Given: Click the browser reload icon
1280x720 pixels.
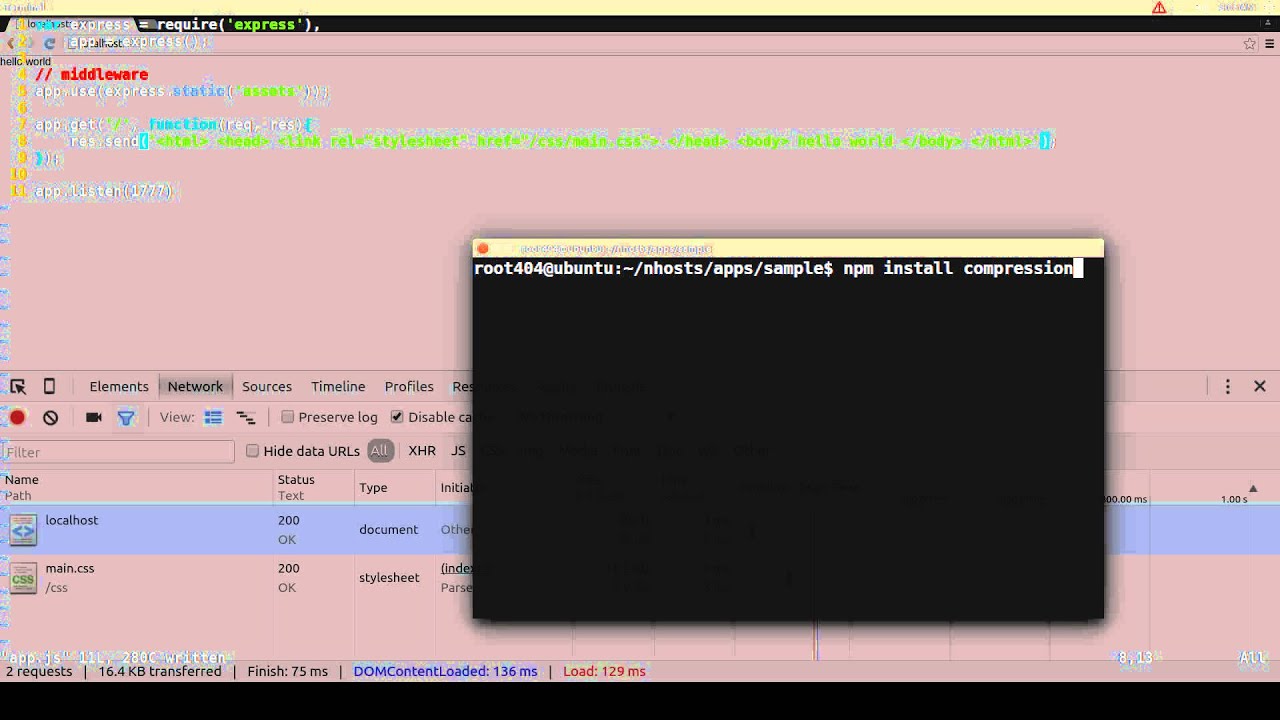Looking at the screenshot, I should click(x=50, y=44).
